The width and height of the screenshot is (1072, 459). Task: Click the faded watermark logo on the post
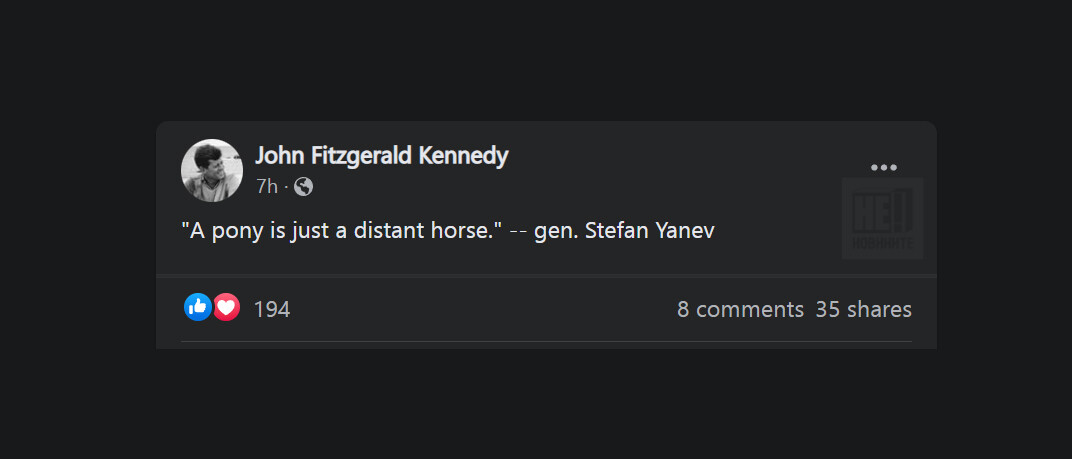(x=881, y=218)
